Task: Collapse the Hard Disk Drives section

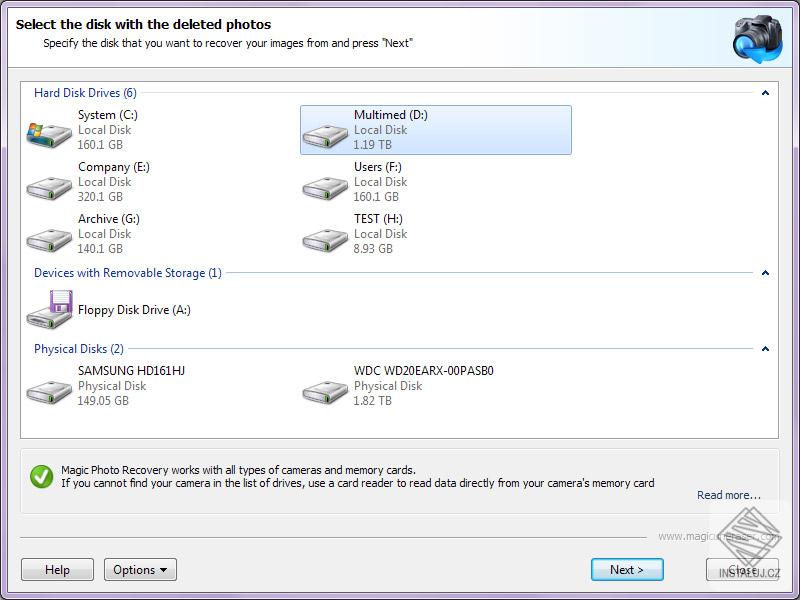Action: 765,92
